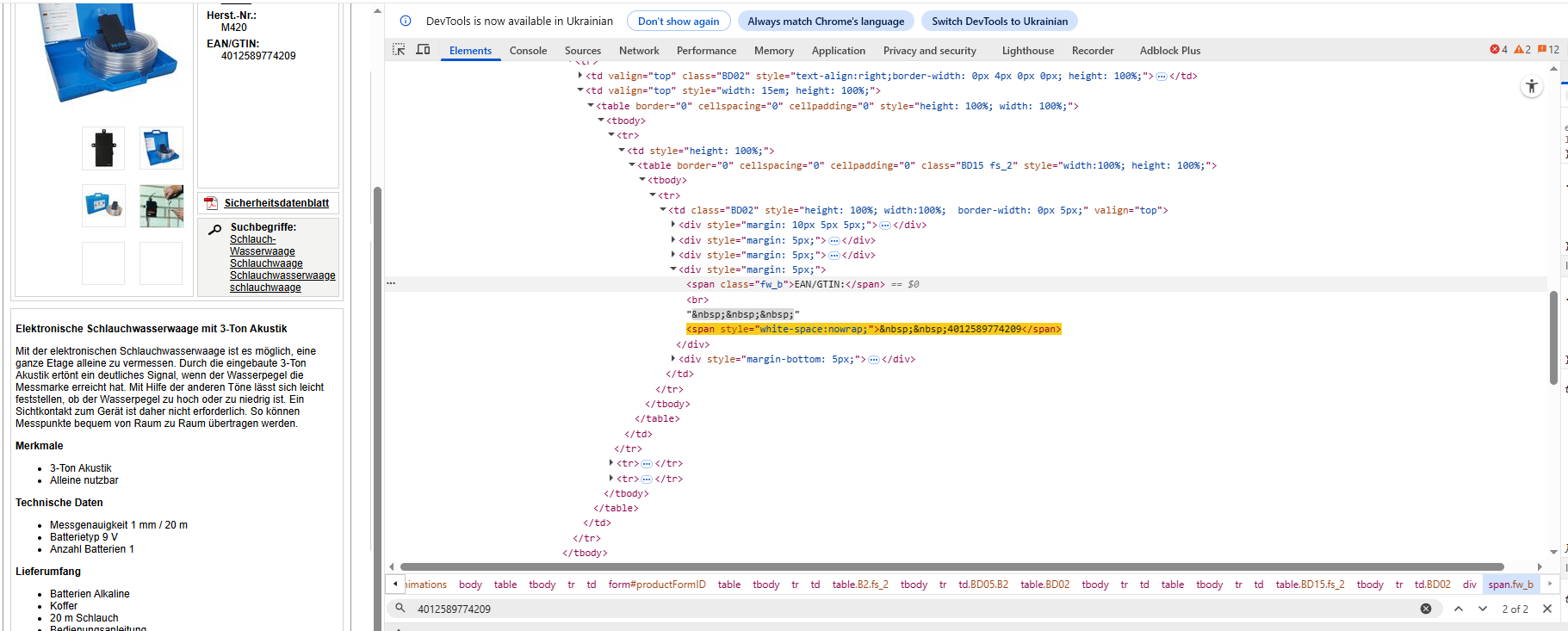Click body in the breadcrumb trail
Screen dimensions: 1568x631
point(470,585)
